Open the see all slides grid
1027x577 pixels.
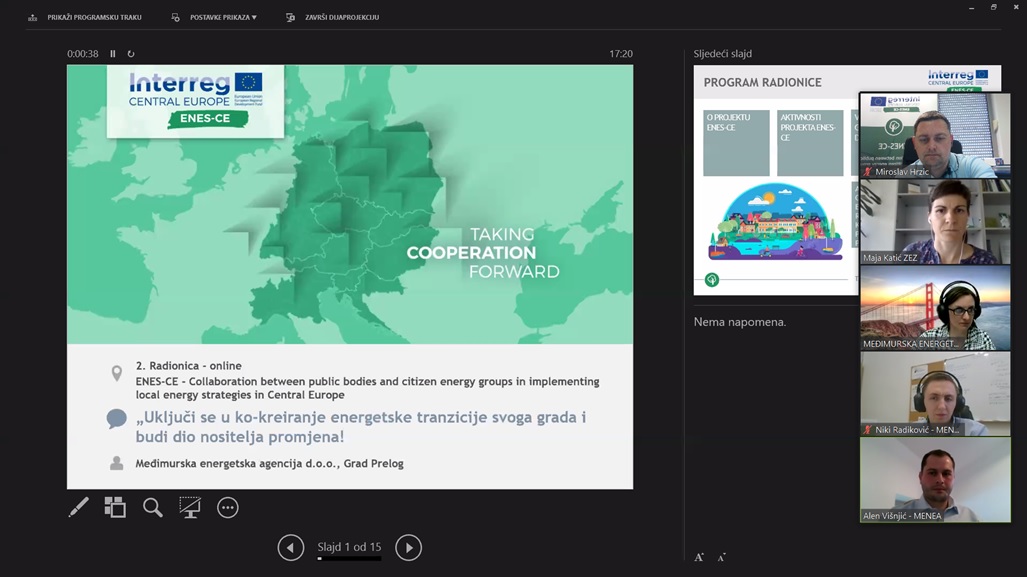(115, 508)
